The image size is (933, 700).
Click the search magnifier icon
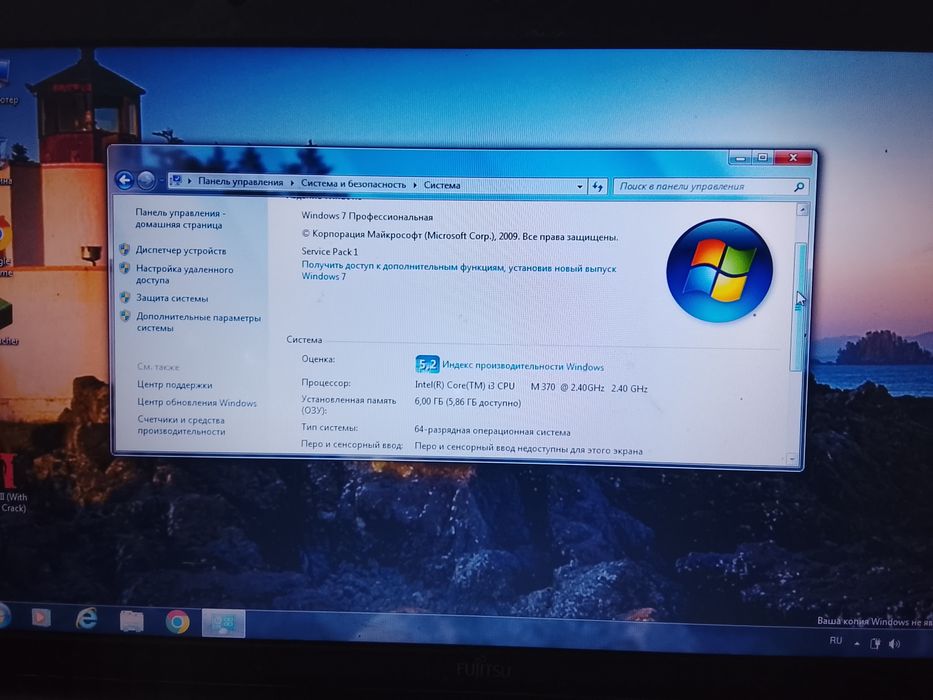pos(799,187)
